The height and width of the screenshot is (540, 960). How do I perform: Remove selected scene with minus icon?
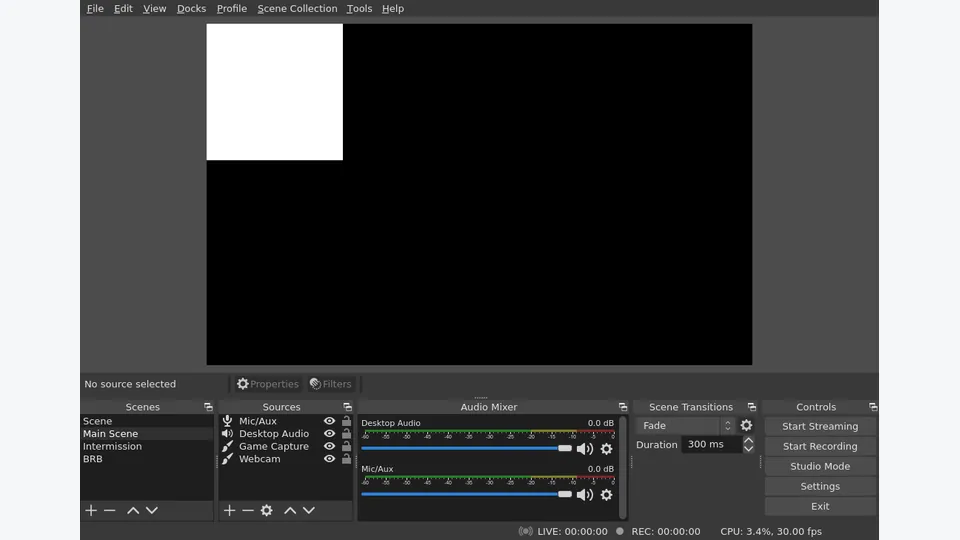110,510
